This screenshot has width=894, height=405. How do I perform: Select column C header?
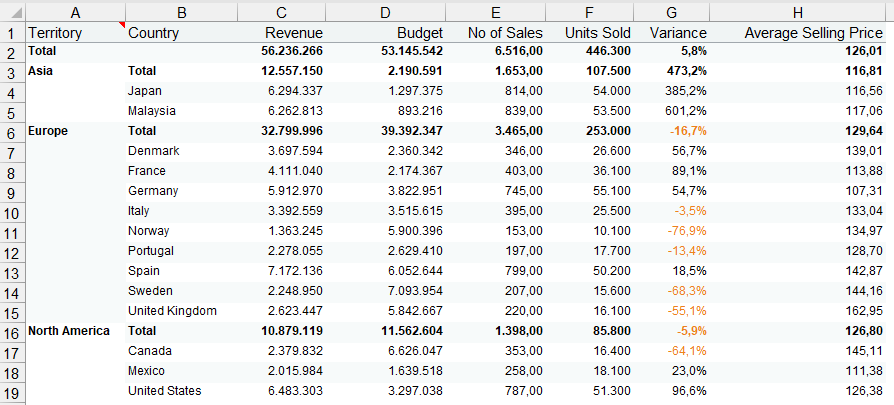282,13
